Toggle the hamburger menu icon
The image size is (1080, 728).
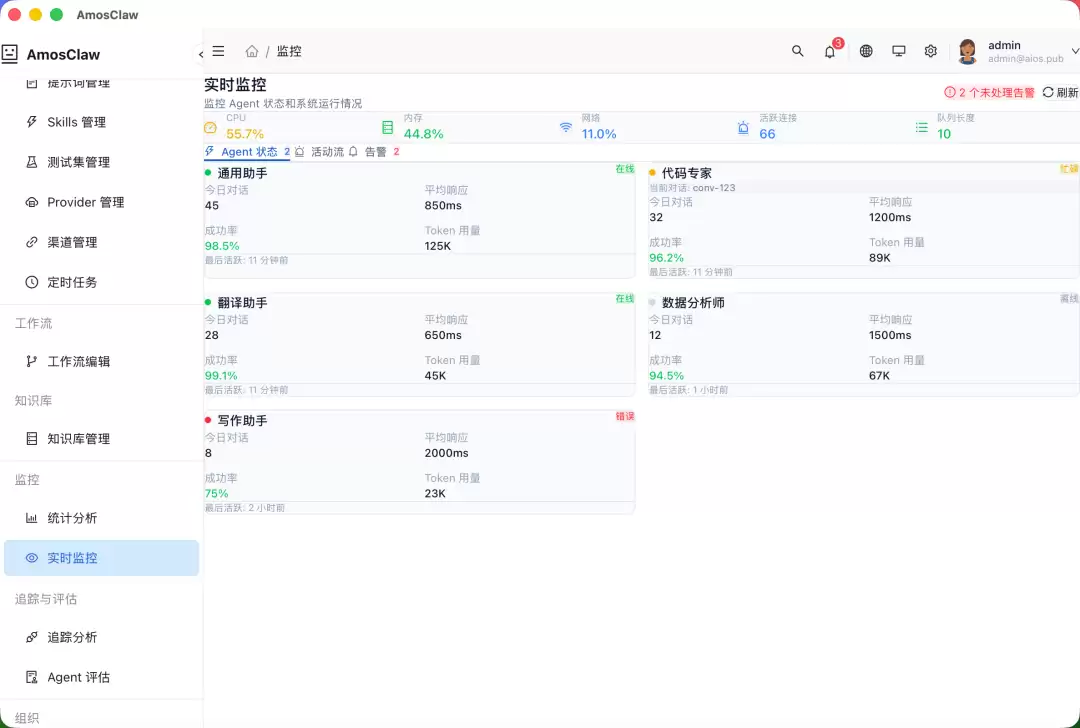(218, 51)
